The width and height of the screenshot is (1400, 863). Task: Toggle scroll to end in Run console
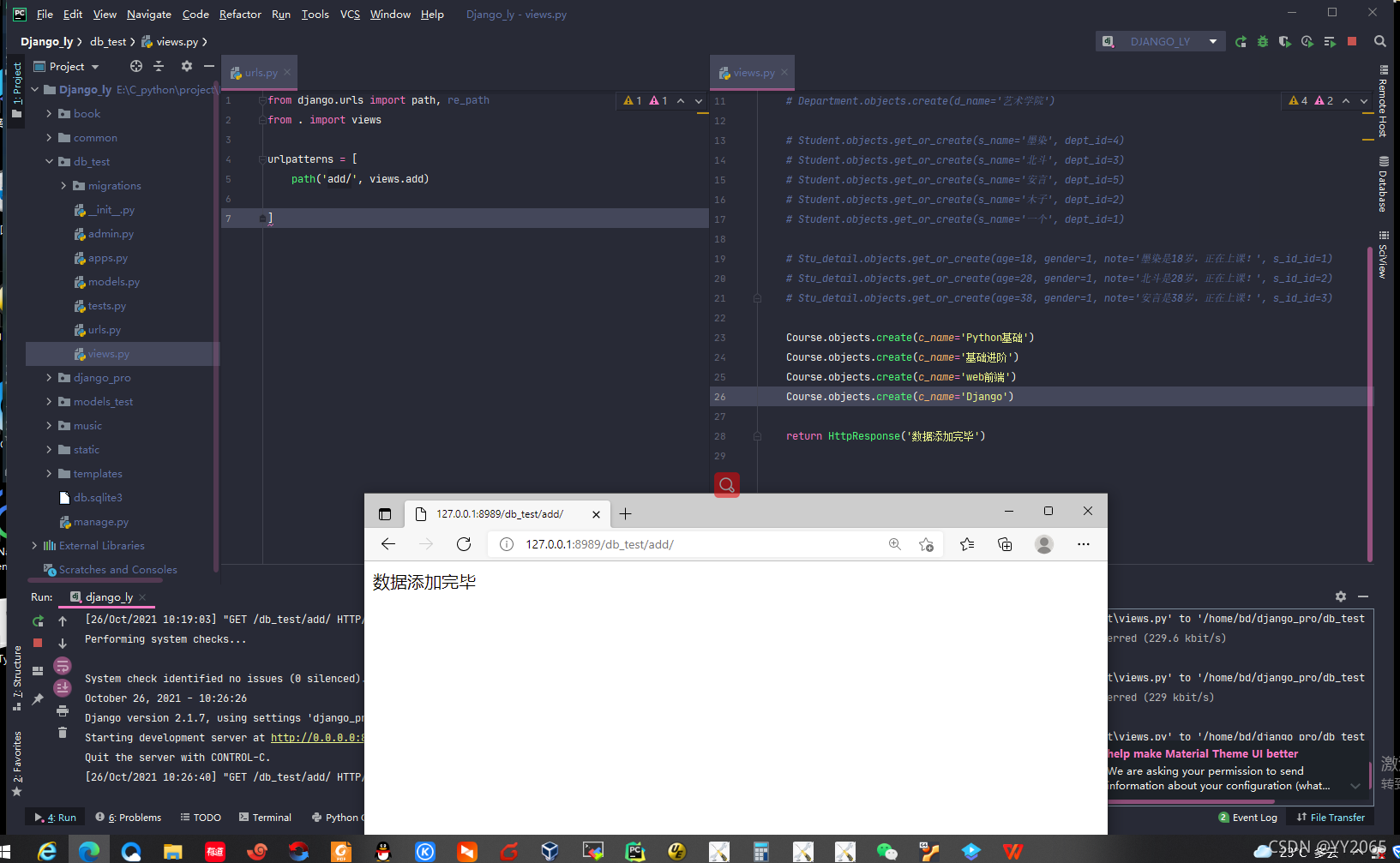tap(63, 687)
